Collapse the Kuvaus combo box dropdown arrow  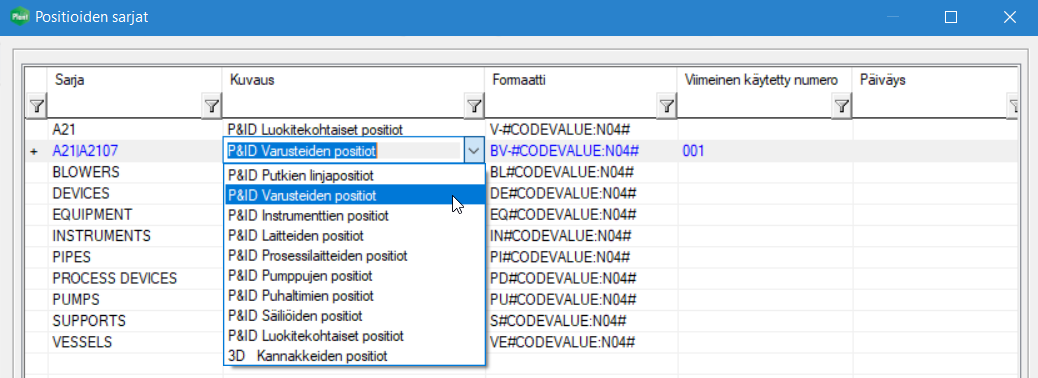pos(473,151)
